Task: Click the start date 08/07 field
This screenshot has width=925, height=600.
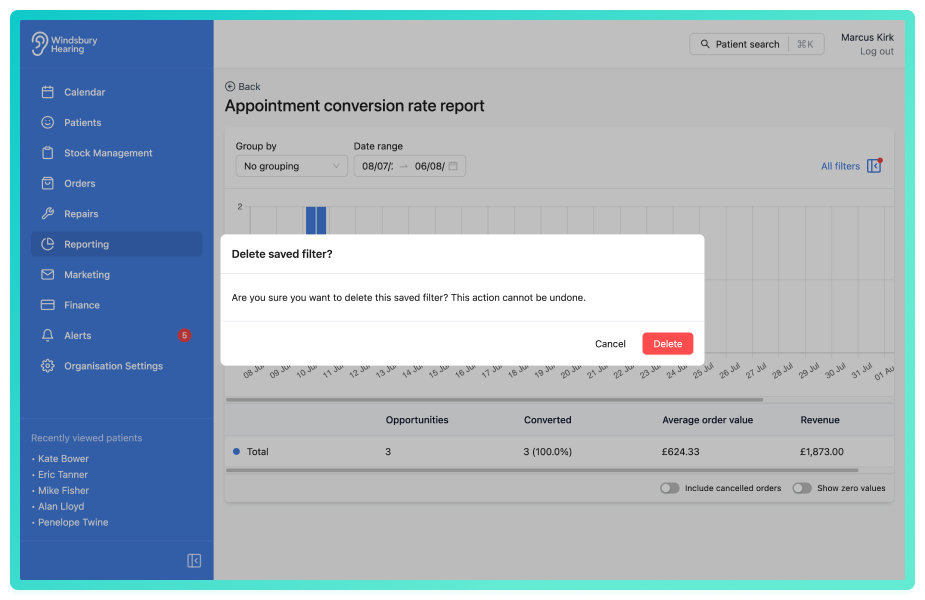Action: 378,166
